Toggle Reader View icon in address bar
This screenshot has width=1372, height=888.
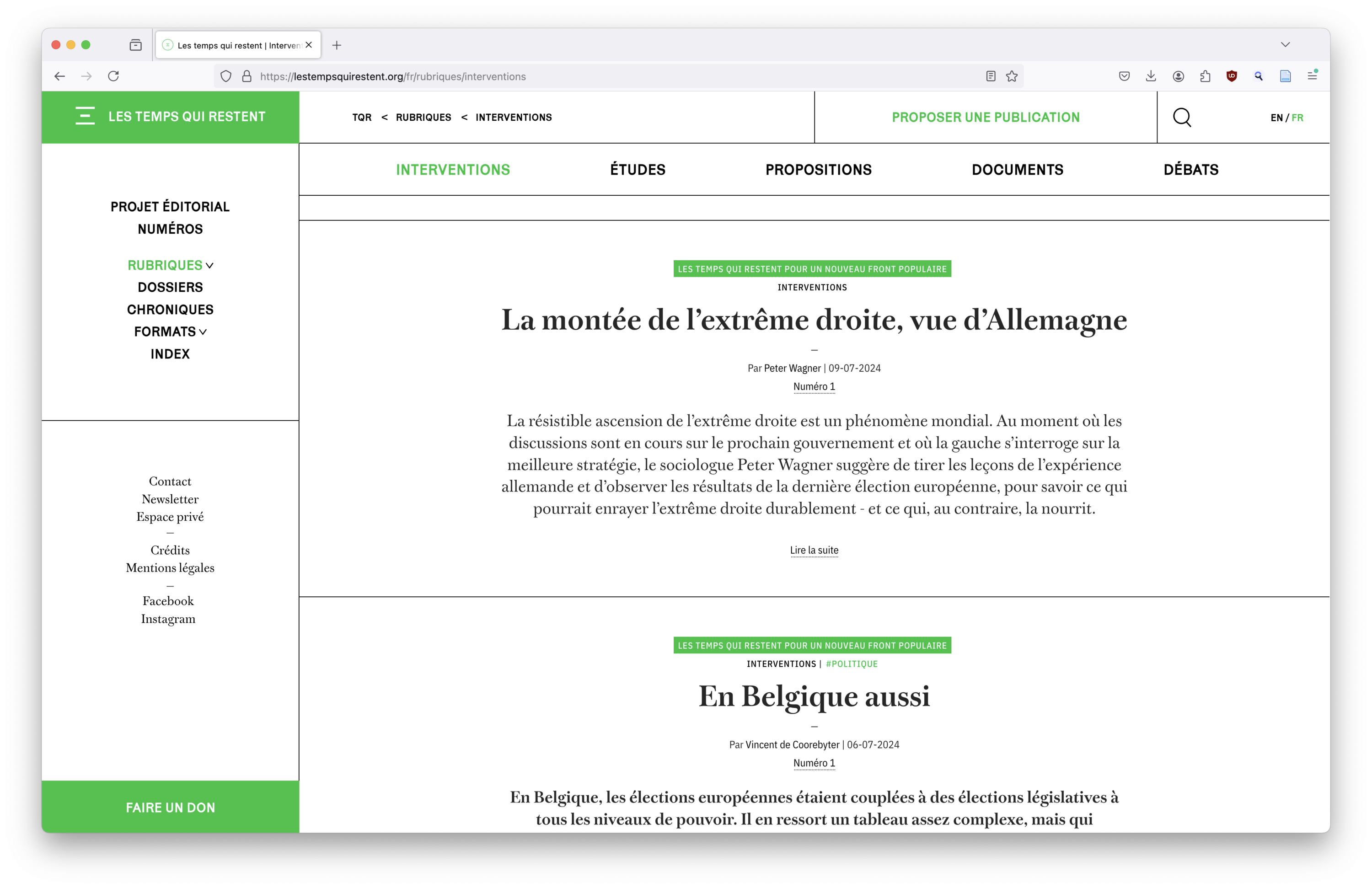click(x=991, y=76)
